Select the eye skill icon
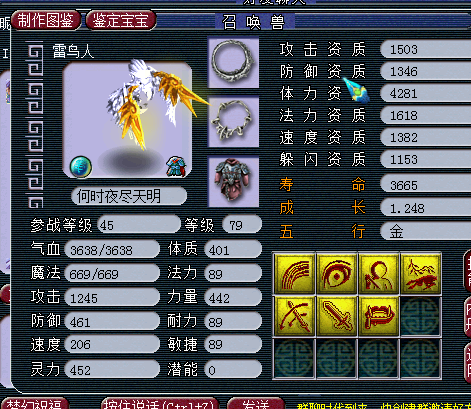Viewport: 471px width, 409px height. [336, 274]
